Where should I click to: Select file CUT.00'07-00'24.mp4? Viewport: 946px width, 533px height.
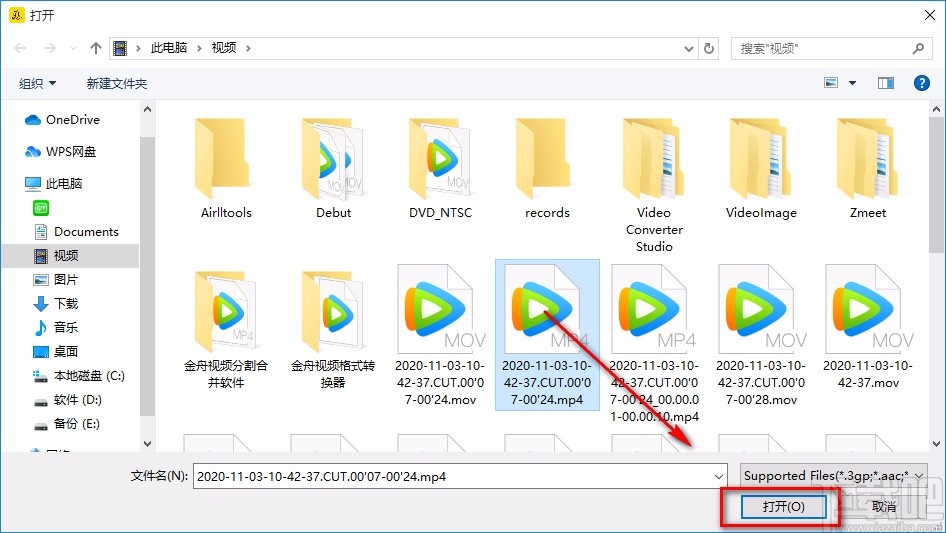(x=547, y=336)
